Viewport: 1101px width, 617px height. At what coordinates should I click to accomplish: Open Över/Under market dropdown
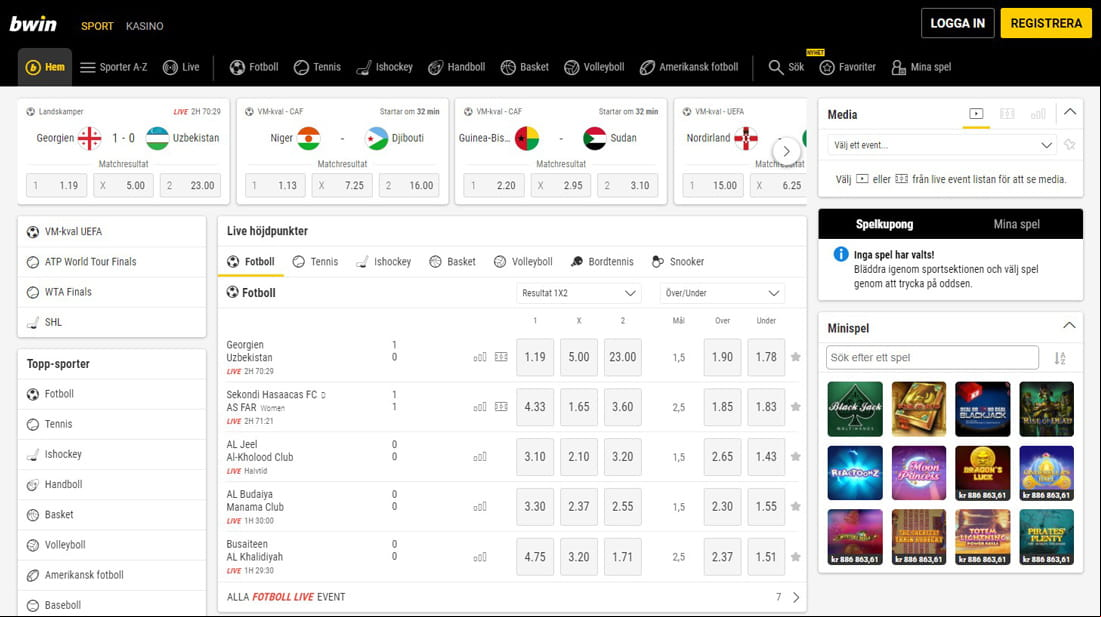(722, 293)
